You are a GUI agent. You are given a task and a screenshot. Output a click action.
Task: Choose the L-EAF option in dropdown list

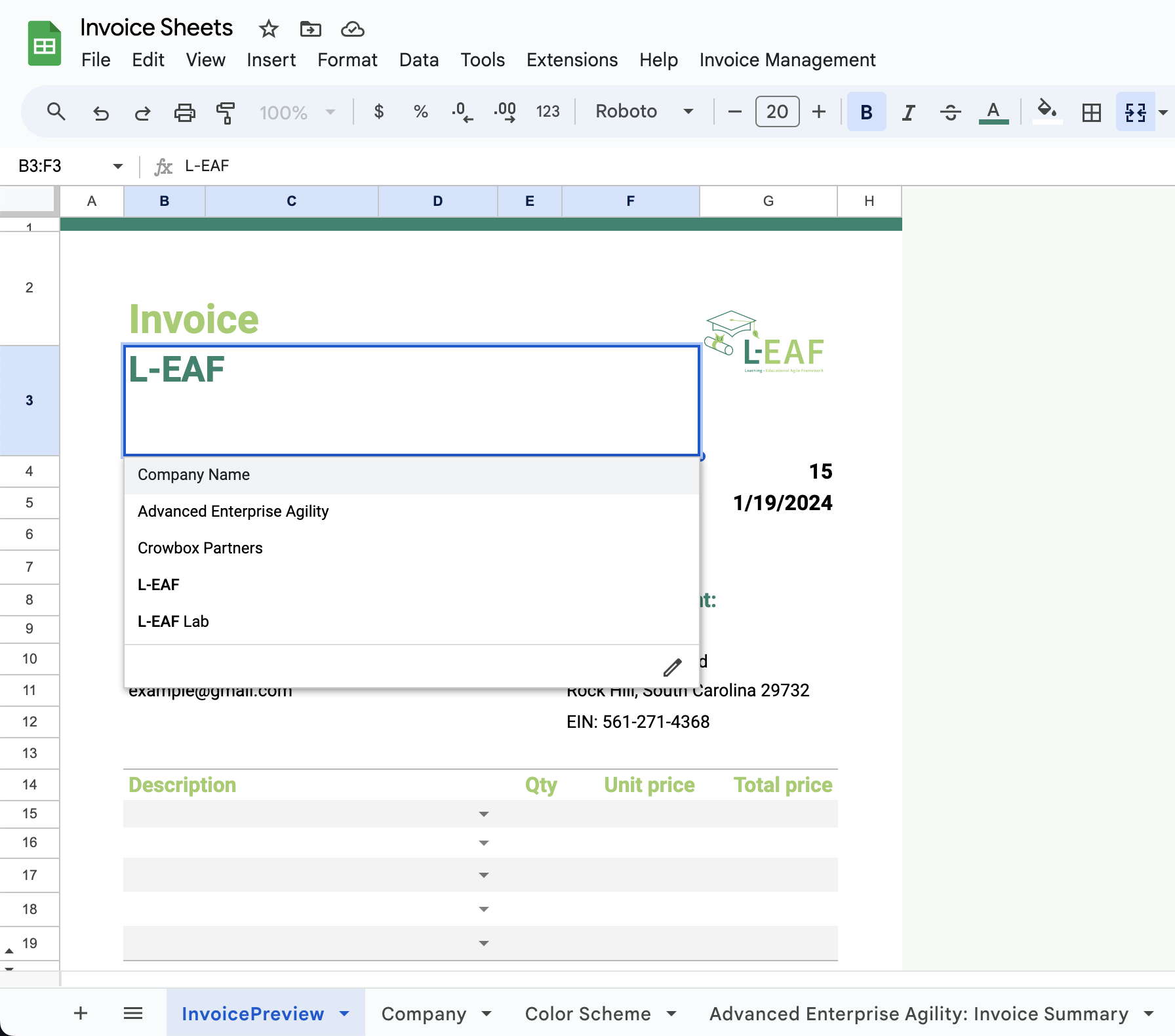pos(412,585)
